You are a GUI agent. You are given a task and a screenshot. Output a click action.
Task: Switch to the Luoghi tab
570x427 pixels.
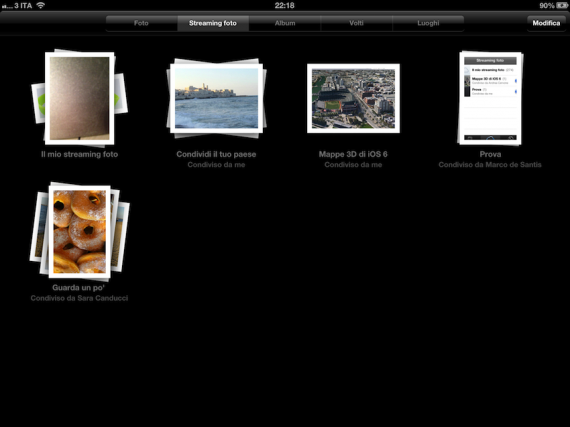point(428,23)
